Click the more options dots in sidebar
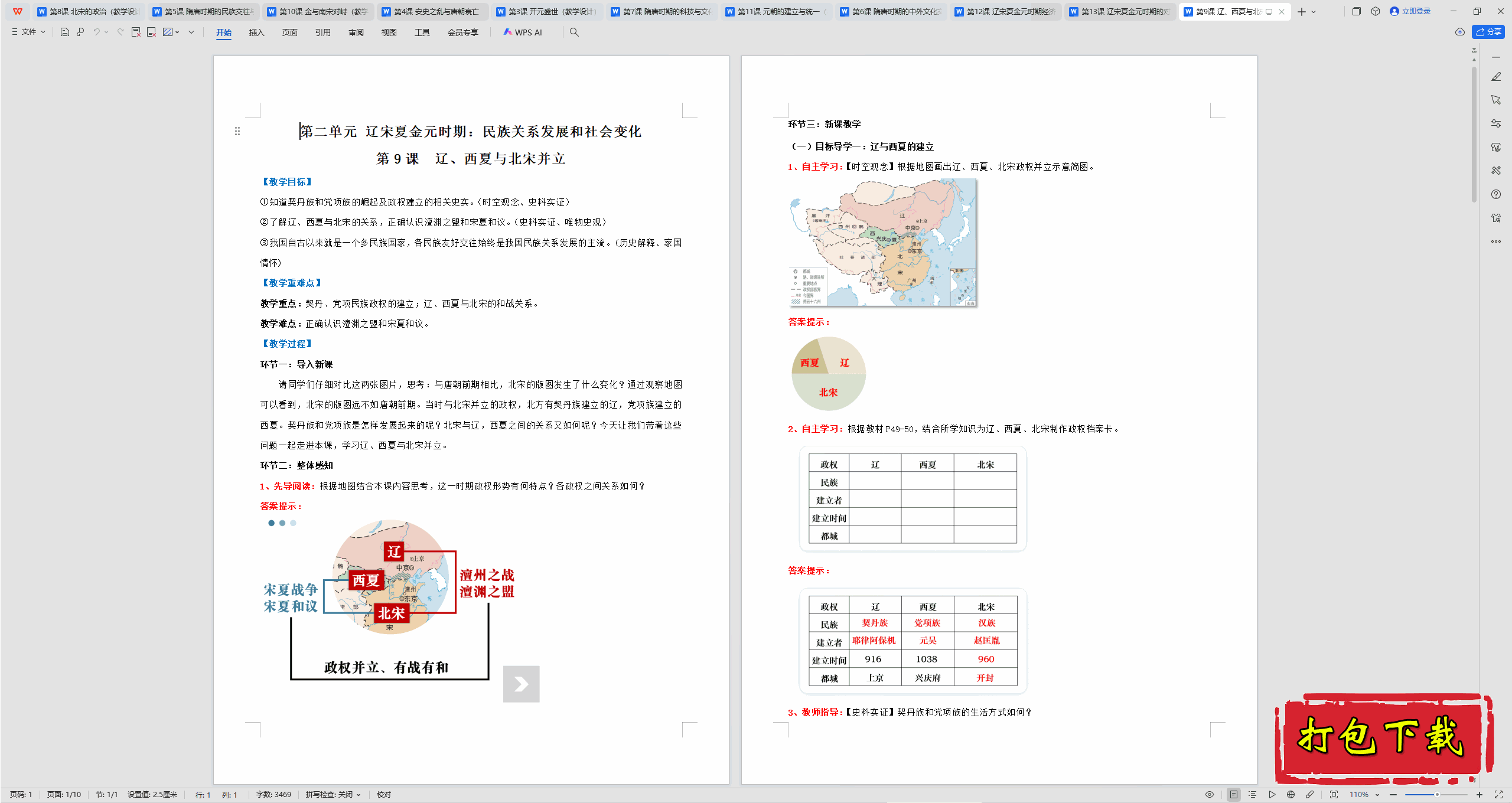This screenshot has width=1512, height=803. click(1496, 241)
